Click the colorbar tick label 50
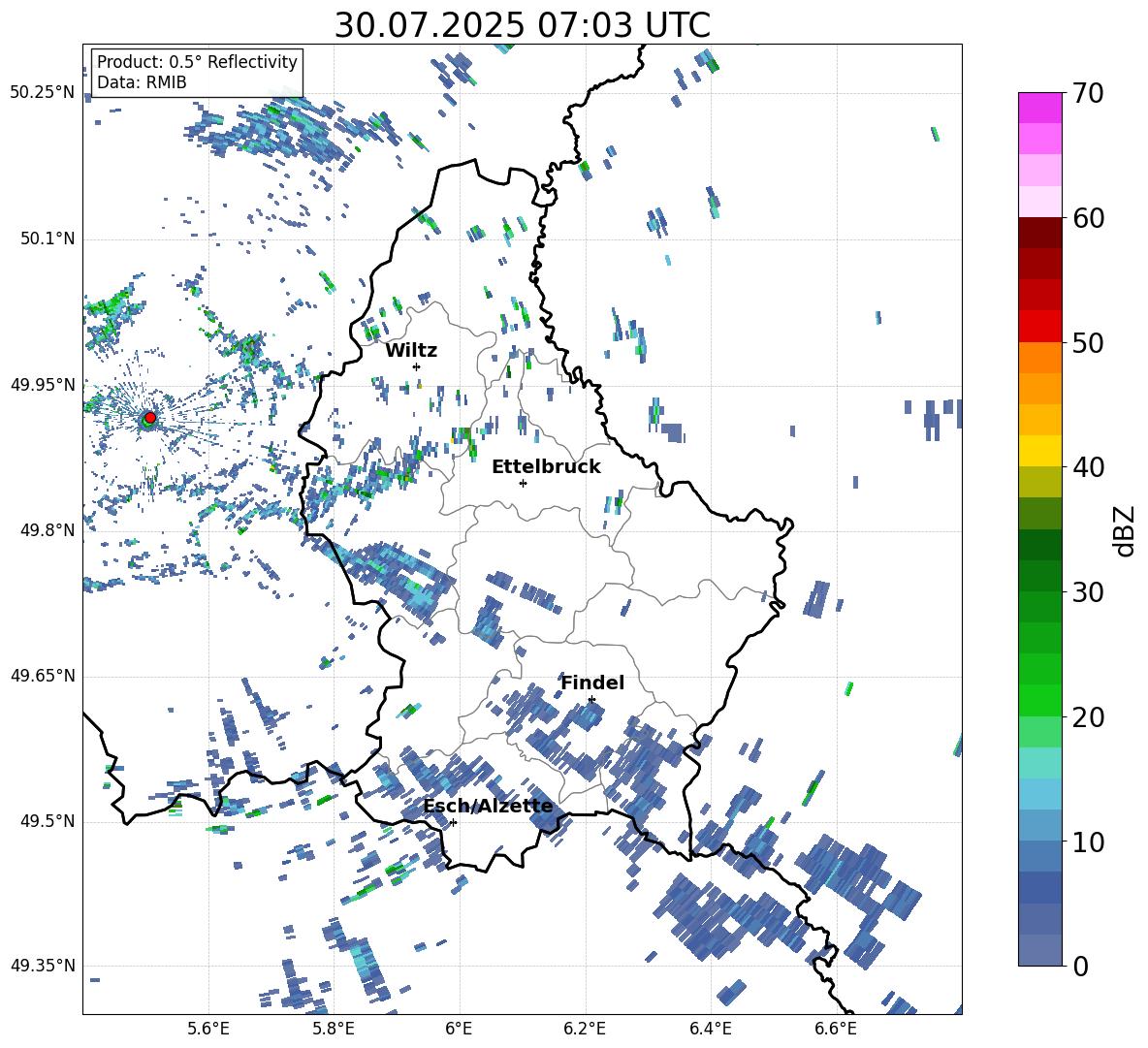This screenshot has width=1148, height=1048. pyautogui.click(x=1088, y=342)
